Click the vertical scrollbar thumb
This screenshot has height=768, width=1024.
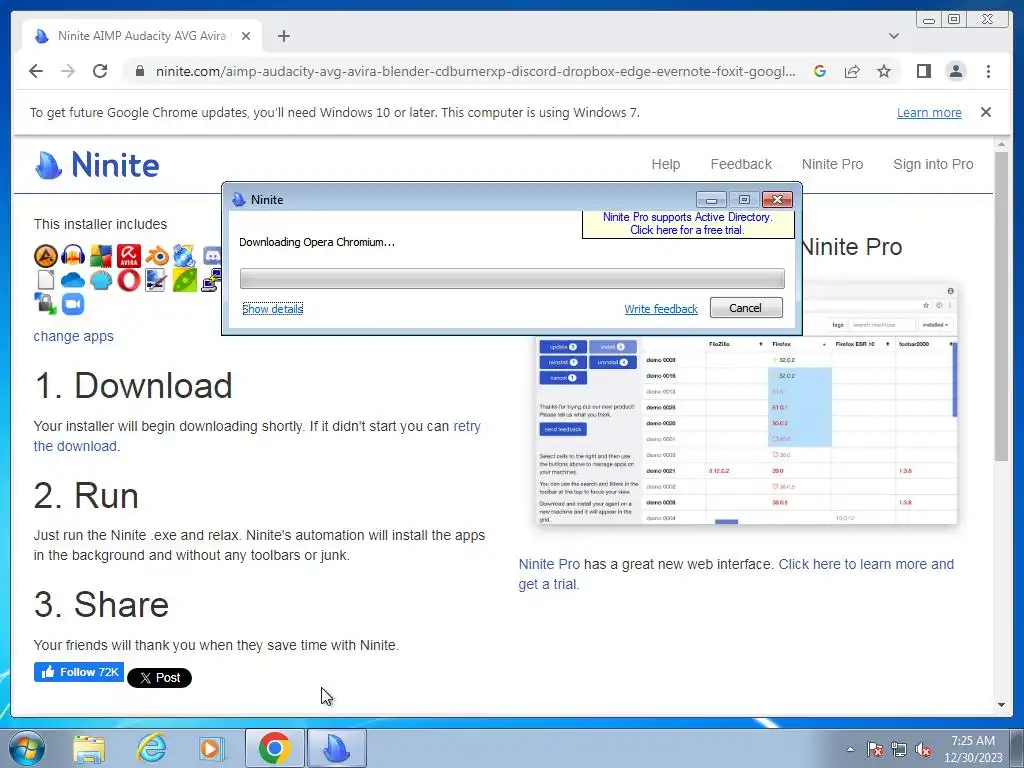tap(1001, 307)
